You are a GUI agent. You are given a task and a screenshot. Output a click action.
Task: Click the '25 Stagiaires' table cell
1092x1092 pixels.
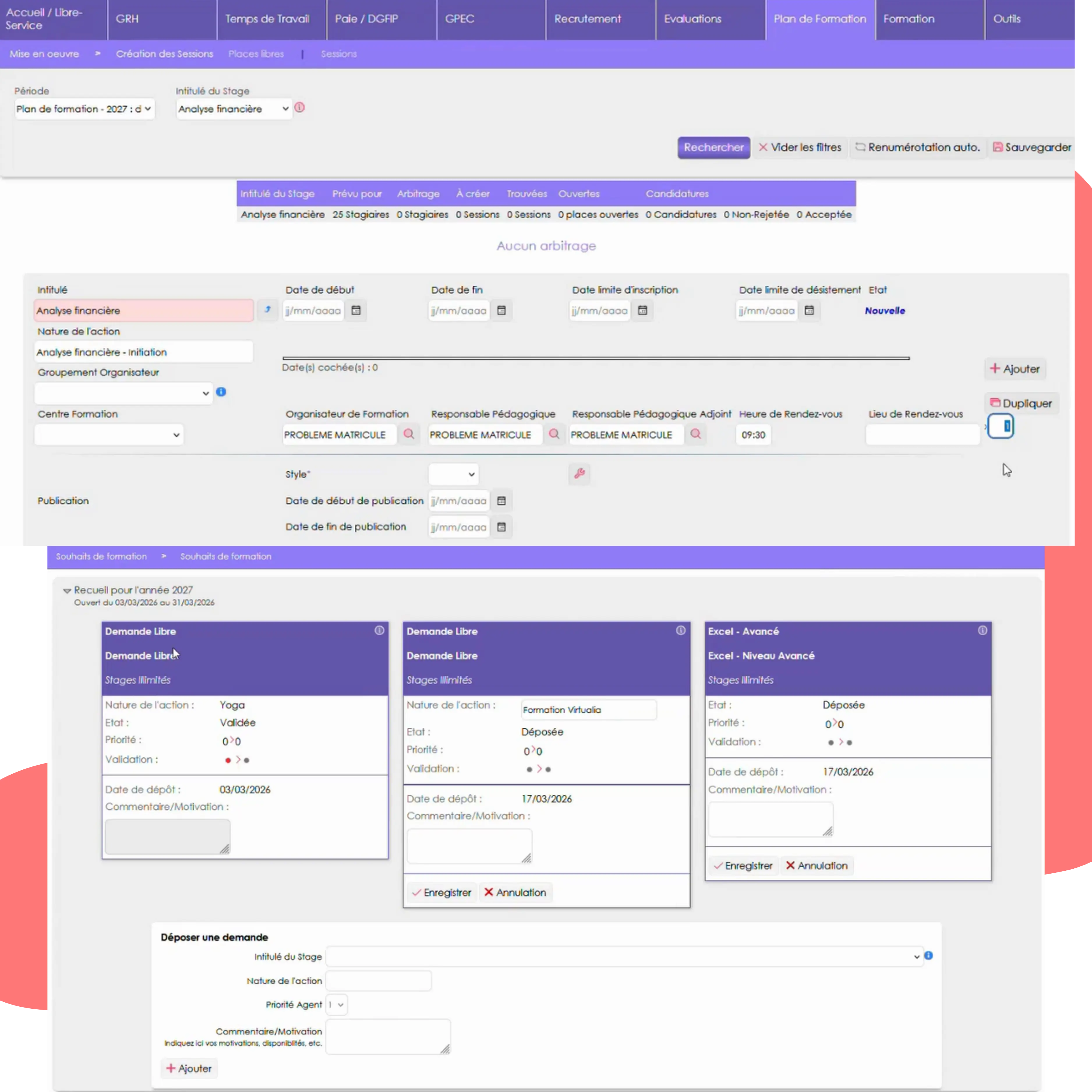coord(361,214)
